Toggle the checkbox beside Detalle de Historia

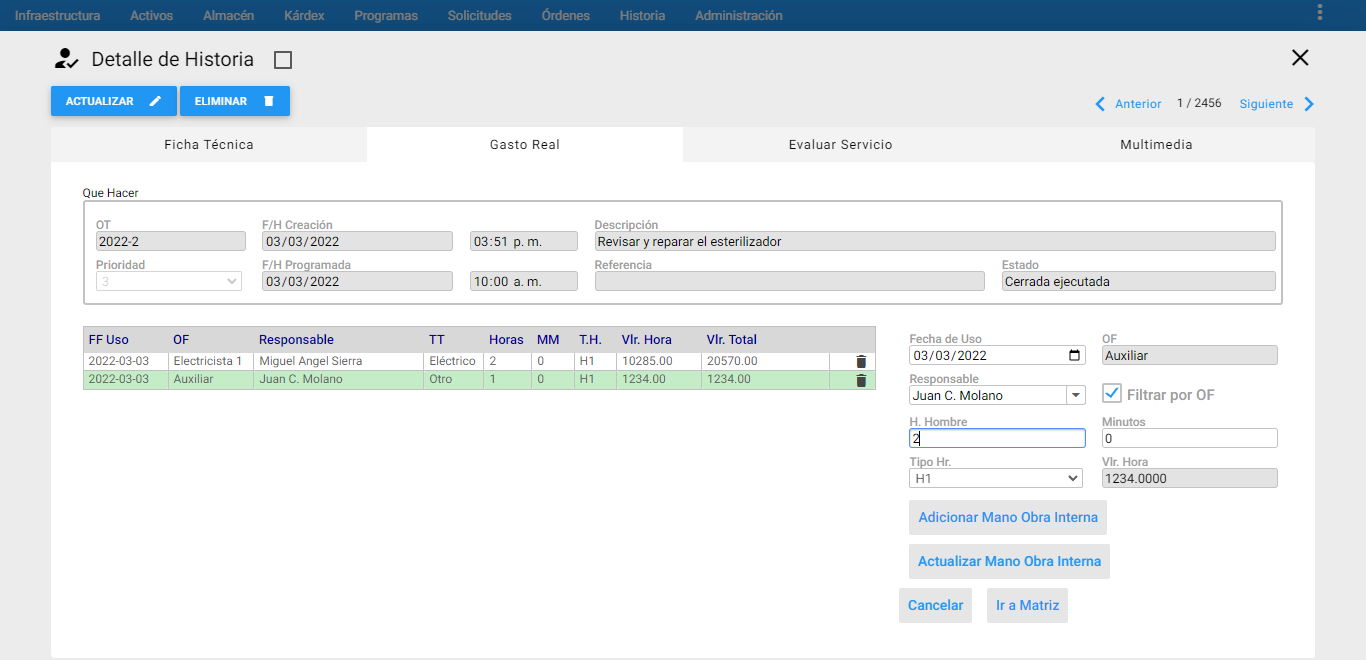point(283,60)
